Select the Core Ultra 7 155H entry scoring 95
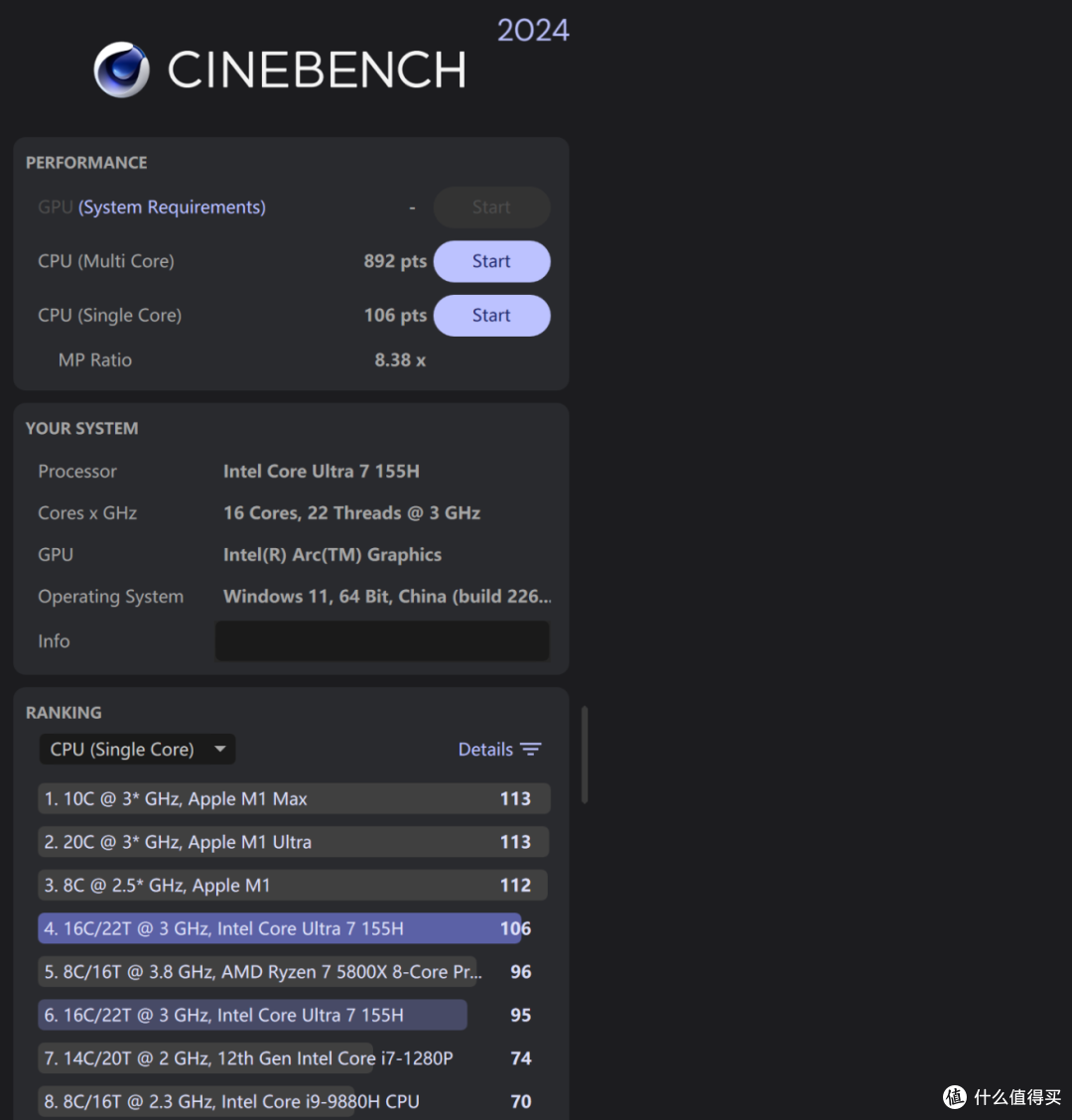Viewport: 1072px width, 1120px height. (x=253, y=1016)
